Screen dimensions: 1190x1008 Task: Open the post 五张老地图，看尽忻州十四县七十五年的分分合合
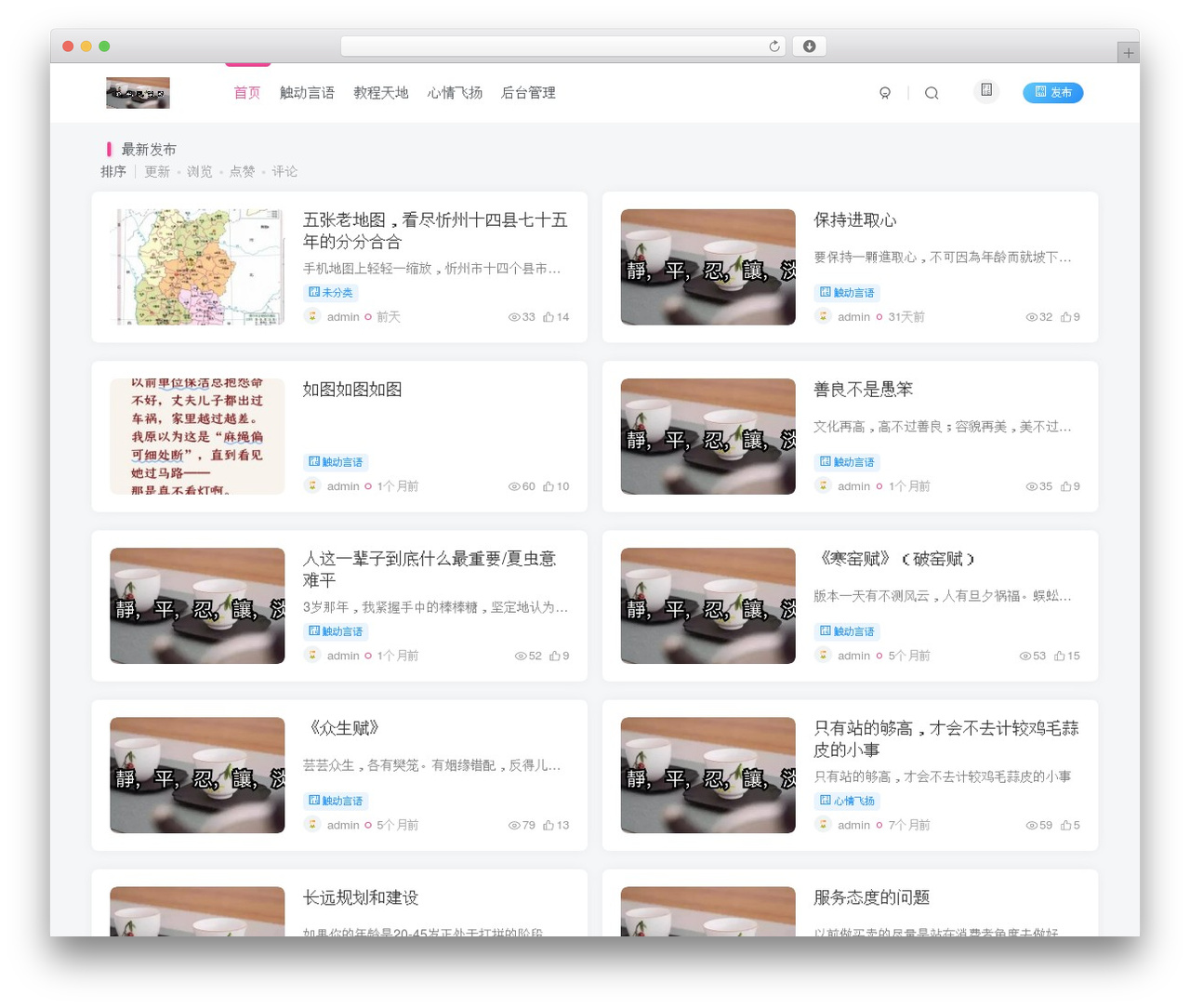(435, 231)
